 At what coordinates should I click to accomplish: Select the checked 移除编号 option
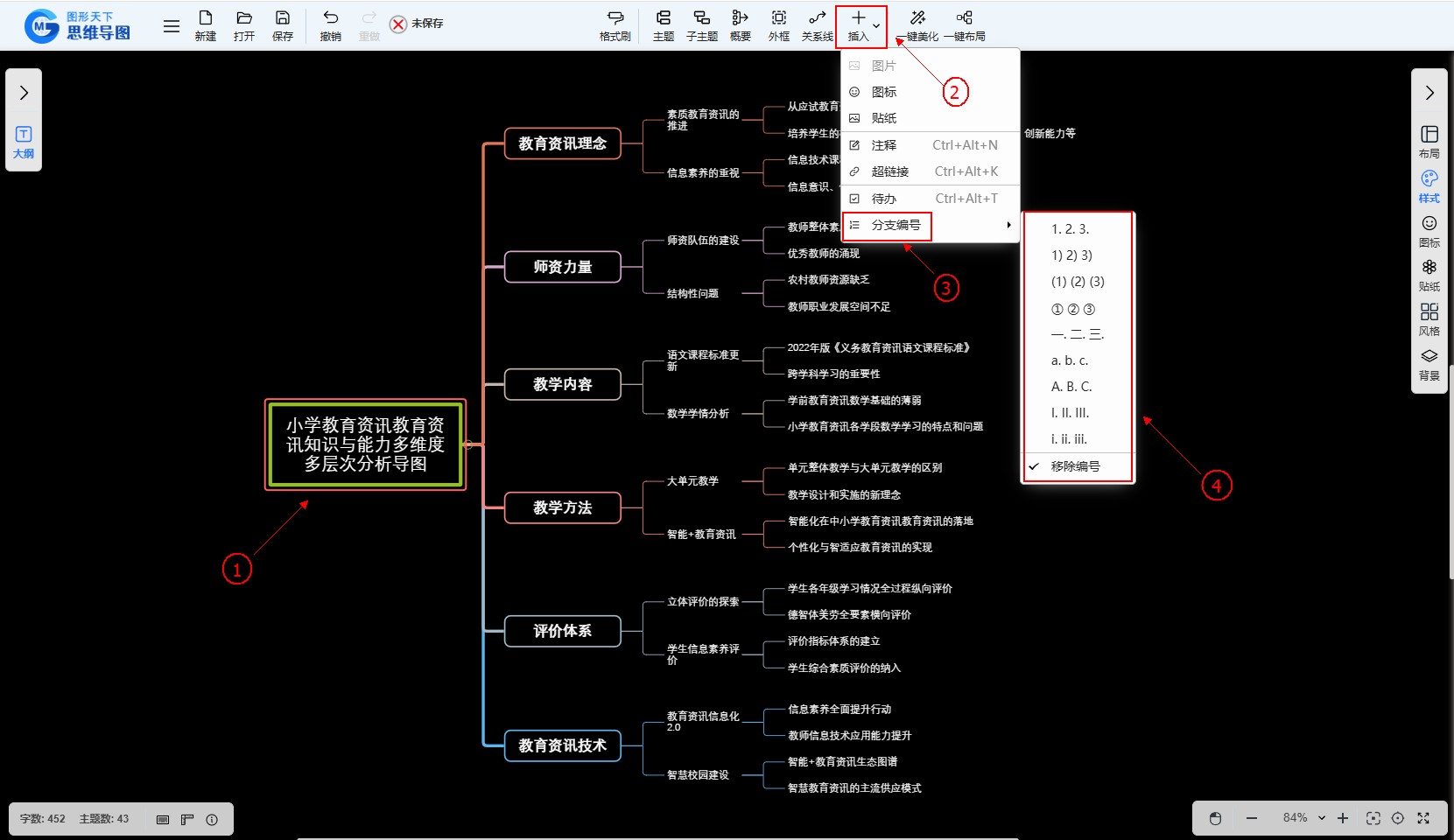1075,466
